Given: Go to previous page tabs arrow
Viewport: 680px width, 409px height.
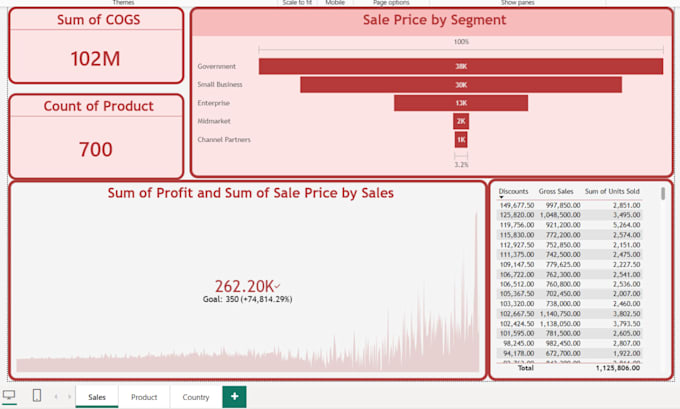Looking at the screenshot, I should (56, 396).
